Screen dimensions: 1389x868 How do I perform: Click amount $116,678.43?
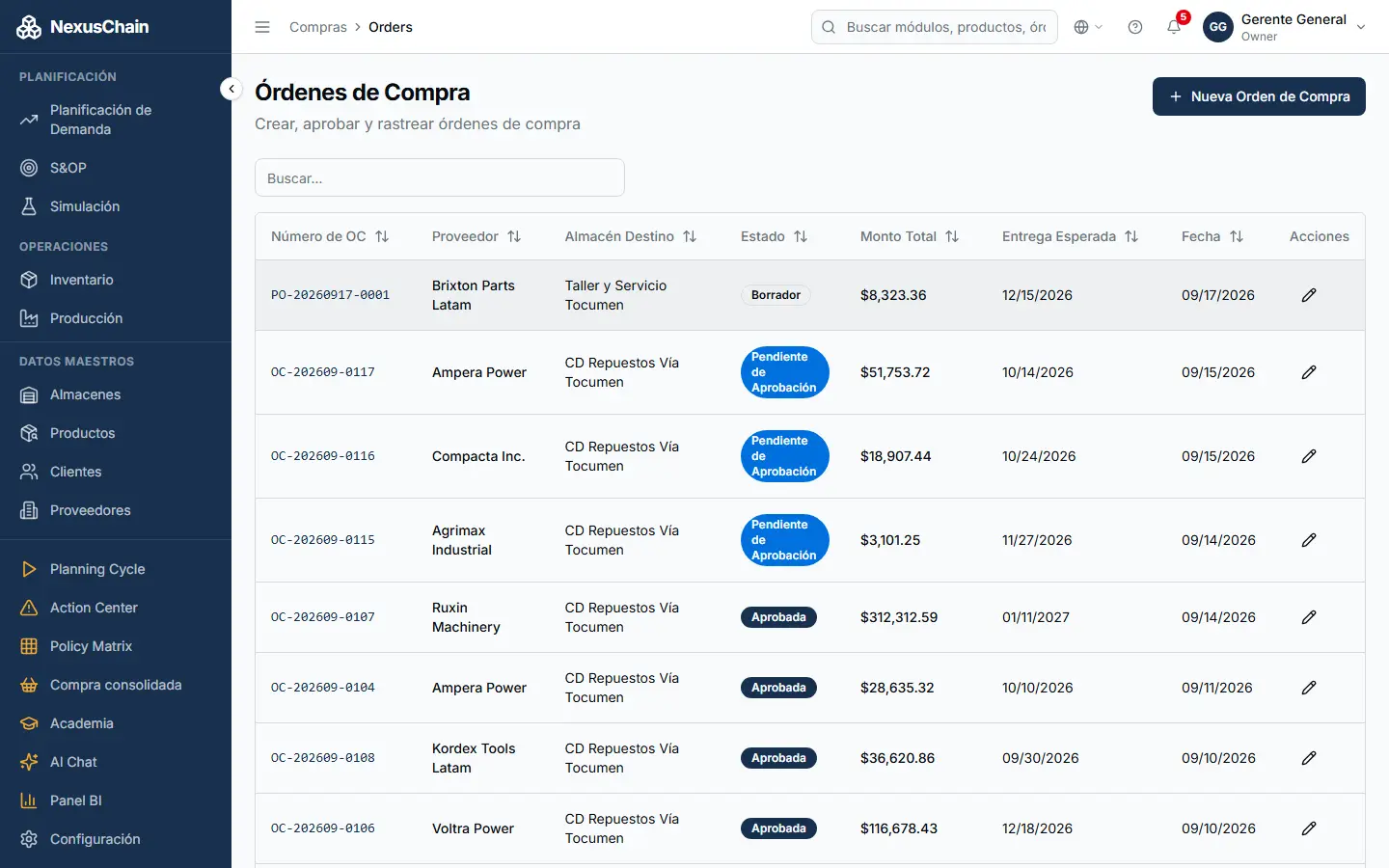(899, 828)
